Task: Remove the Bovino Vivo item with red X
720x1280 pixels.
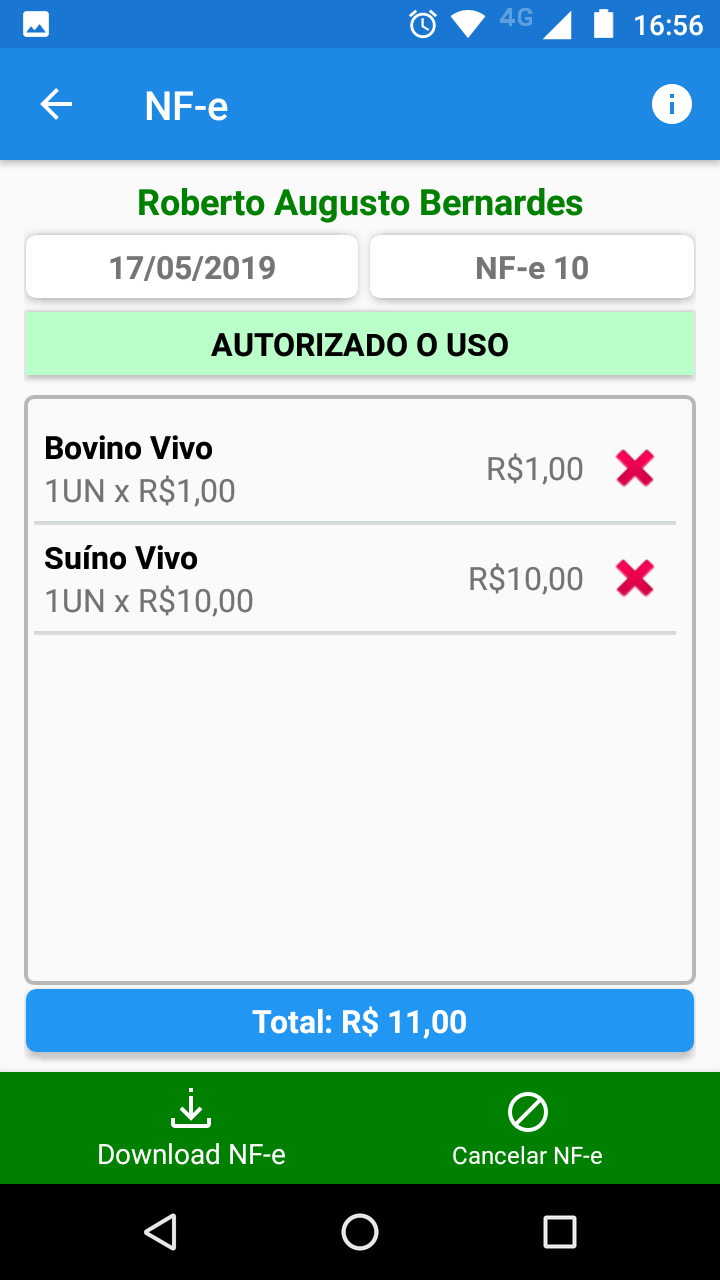Action: 634,468
